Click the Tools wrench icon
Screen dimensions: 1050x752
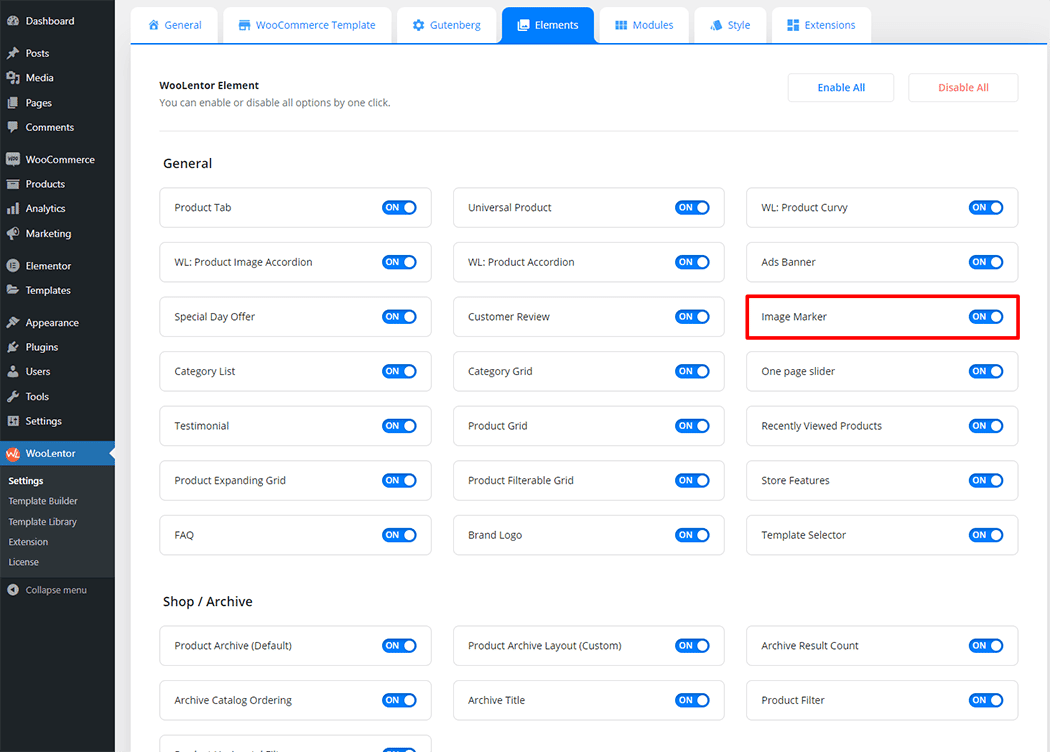[x=13, y=396]
